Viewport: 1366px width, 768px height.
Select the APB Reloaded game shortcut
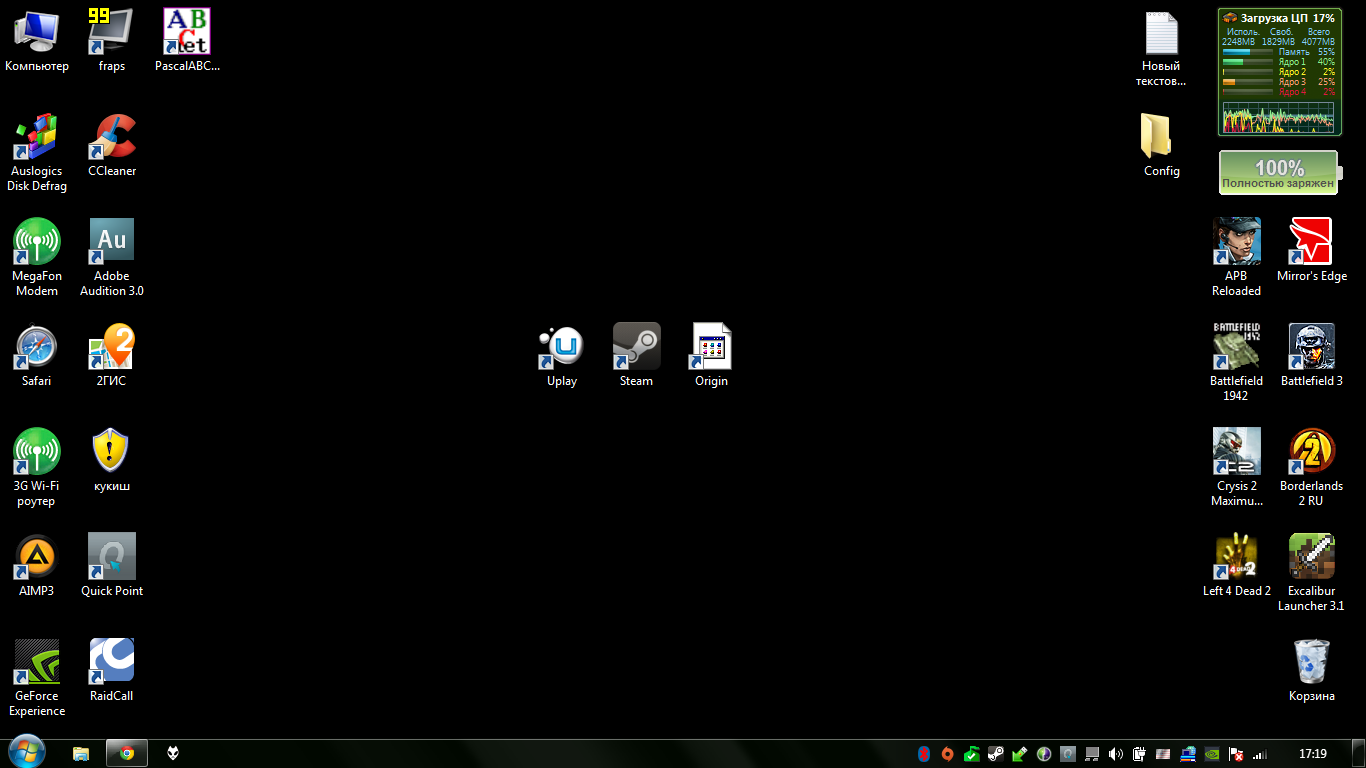1237,257
